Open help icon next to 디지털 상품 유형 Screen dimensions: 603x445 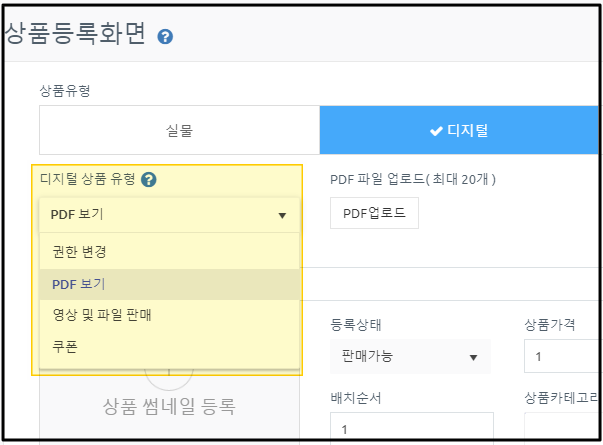click(x=149, y=180)
